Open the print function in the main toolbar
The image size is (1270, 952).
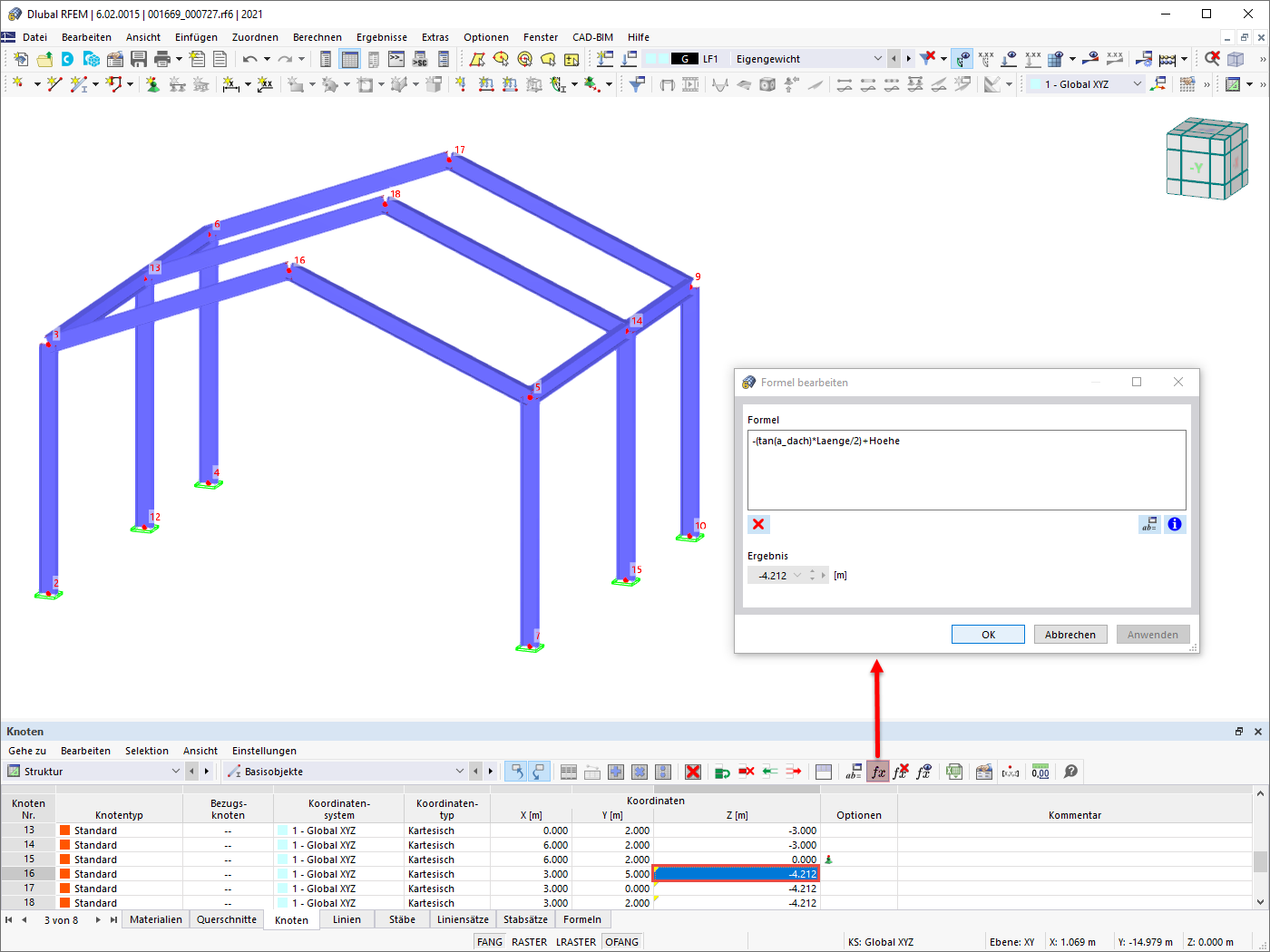(x=162, y=59)
